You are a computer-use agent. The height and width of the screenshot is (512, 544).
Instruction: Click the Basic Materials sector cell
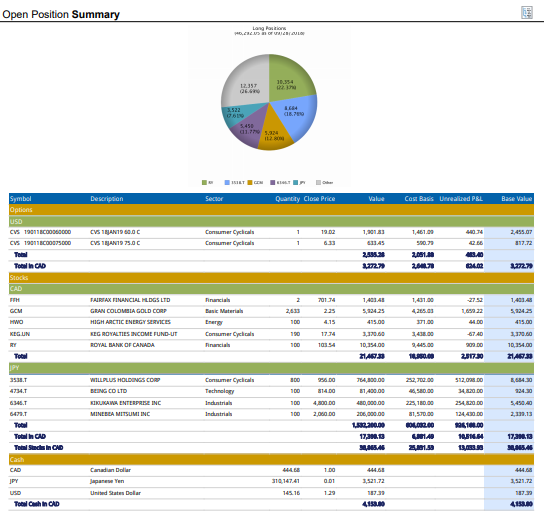(224, 311)
